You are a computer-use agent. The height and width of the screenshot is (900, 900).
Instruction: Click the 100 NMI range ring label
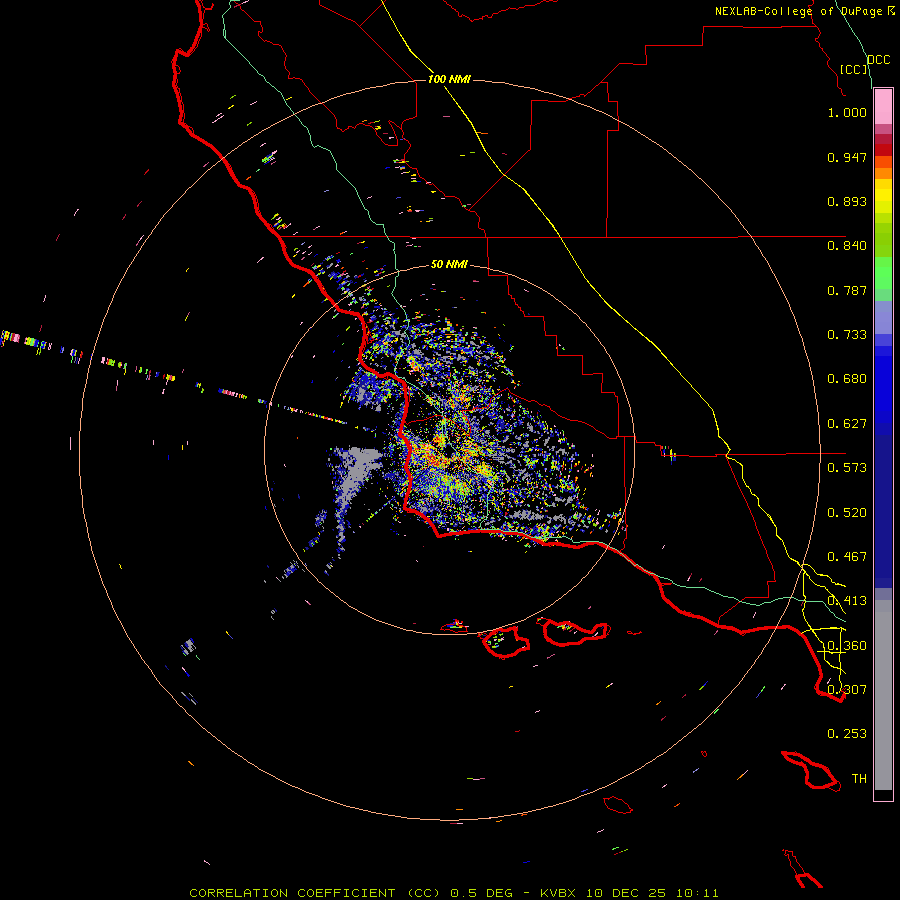click(x=449, y=79)
